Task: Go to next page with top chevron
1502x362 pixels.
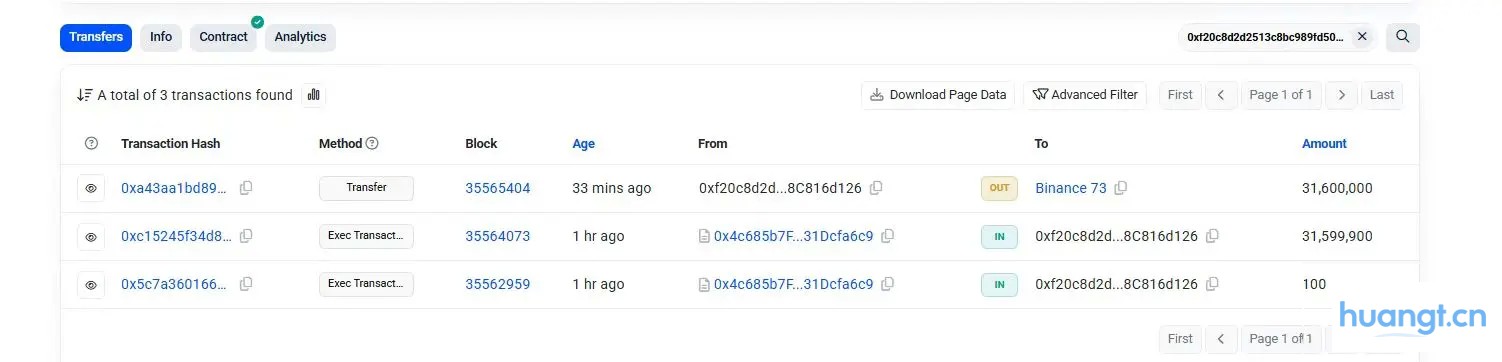Action: tap(1341, 95)
